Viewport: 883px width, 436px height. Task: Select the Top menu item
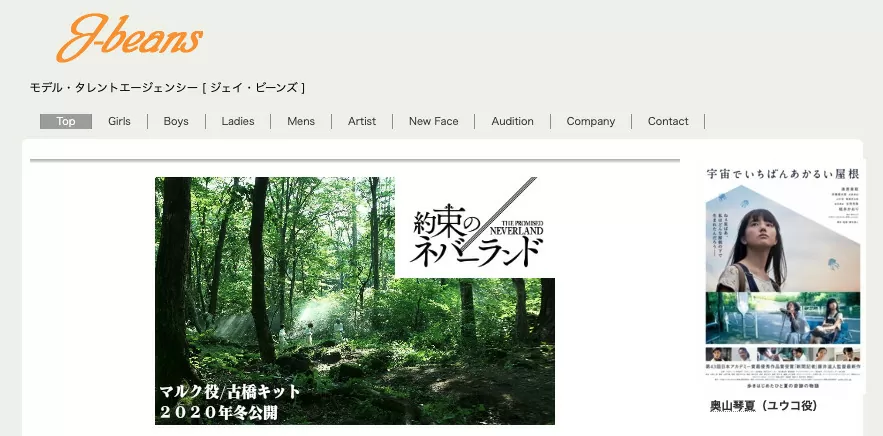65,121
